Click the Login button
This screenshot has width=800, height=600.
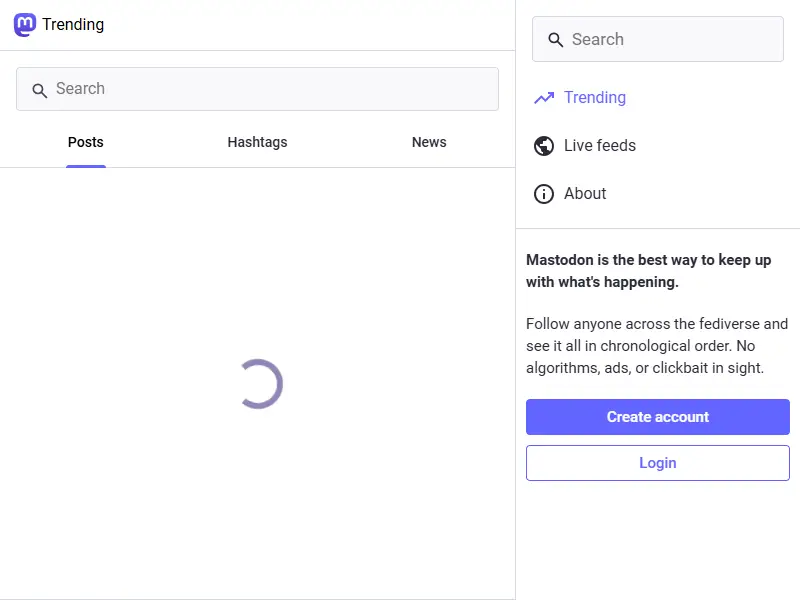[x=658, y=463]
